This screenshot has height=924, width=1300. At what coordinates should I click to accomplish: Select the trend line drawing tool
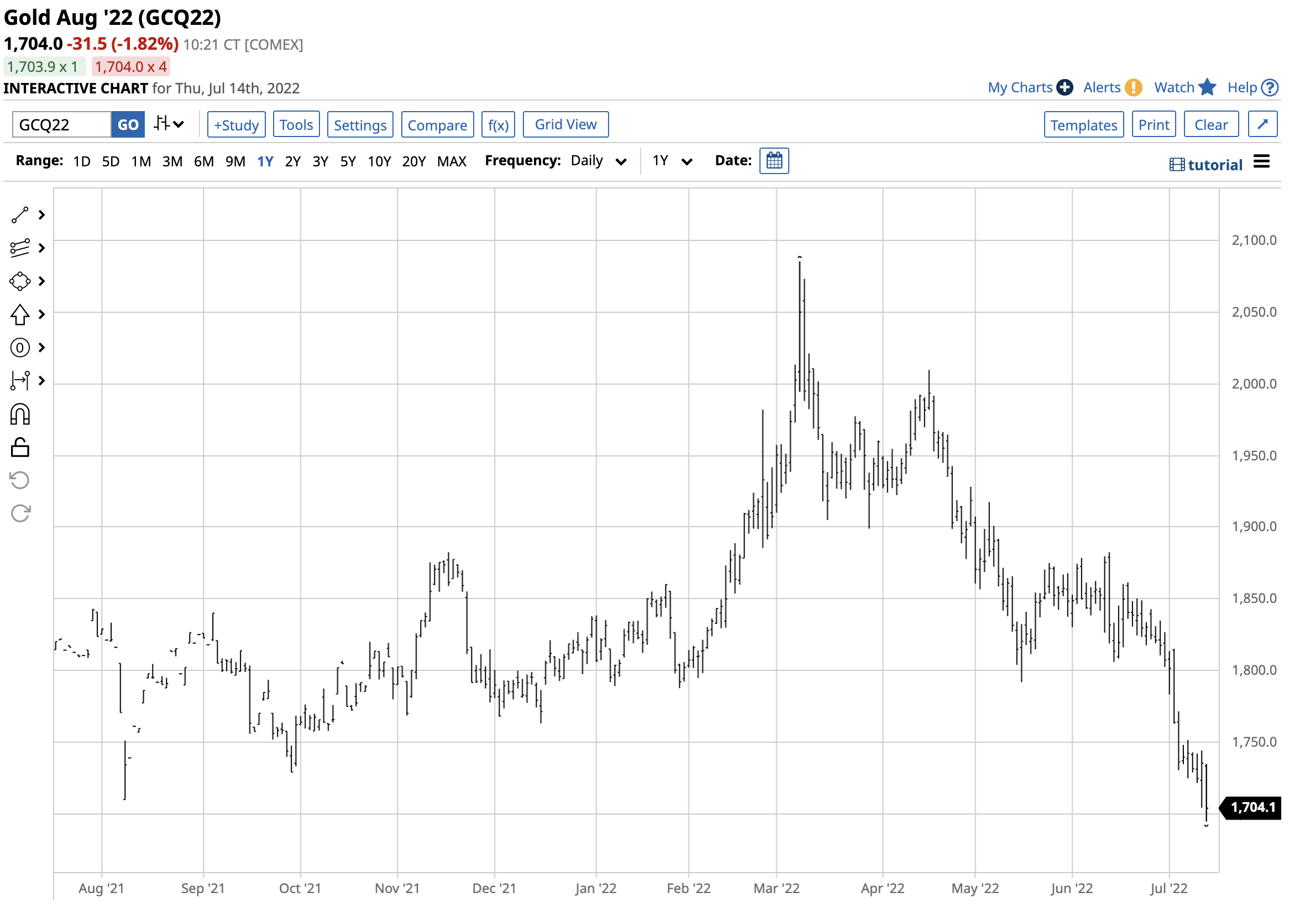click(x=20, y=215)
